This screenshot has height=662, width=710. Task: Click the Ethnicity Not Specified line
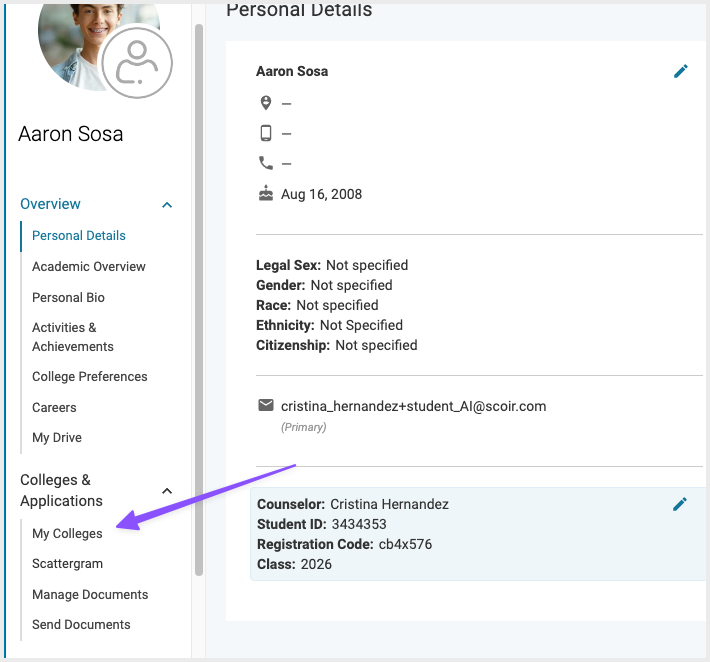point(330,325)
